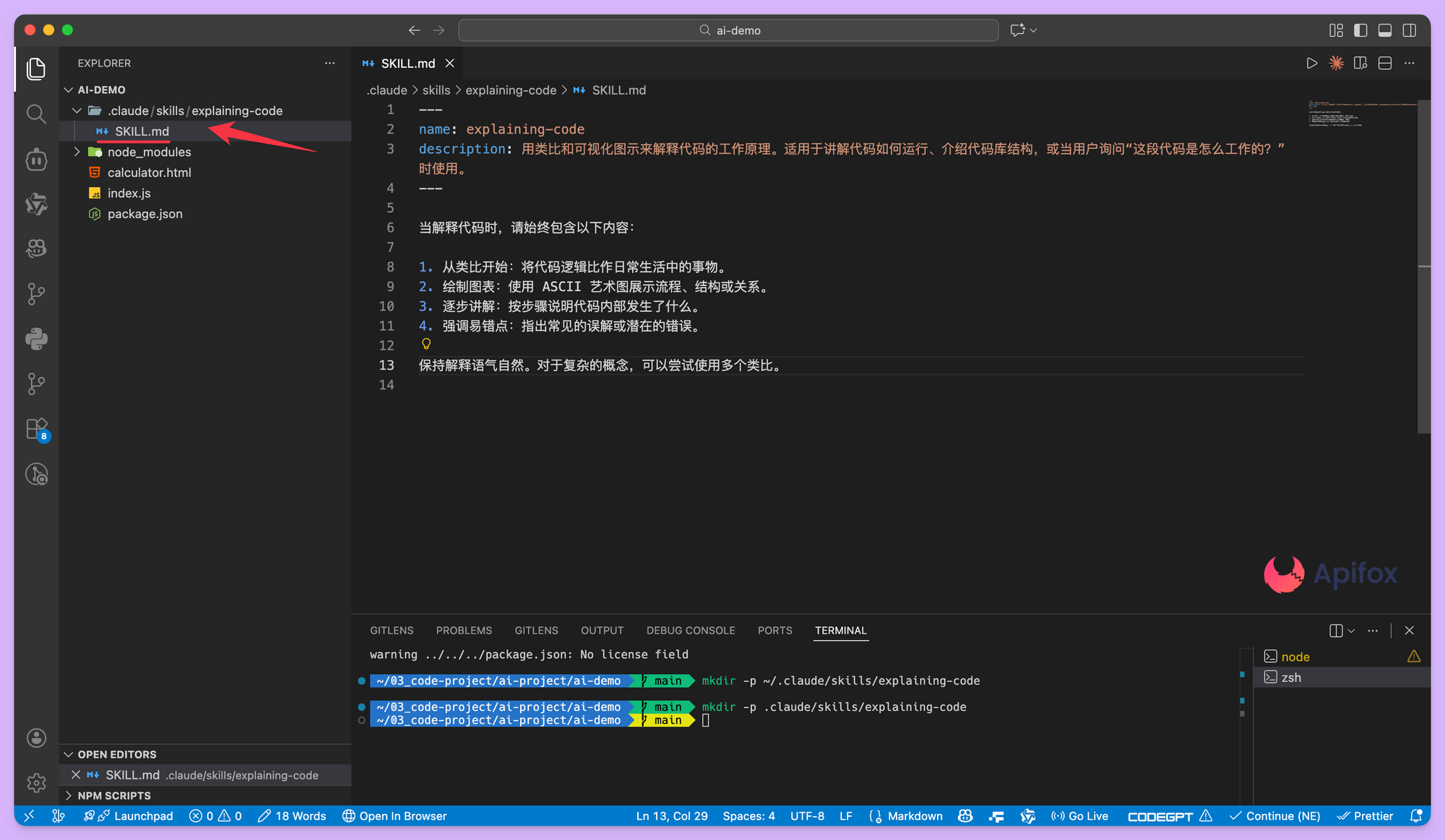Switch to the OUTPUT tab
1445x840 pixels.
click(602, 630)
